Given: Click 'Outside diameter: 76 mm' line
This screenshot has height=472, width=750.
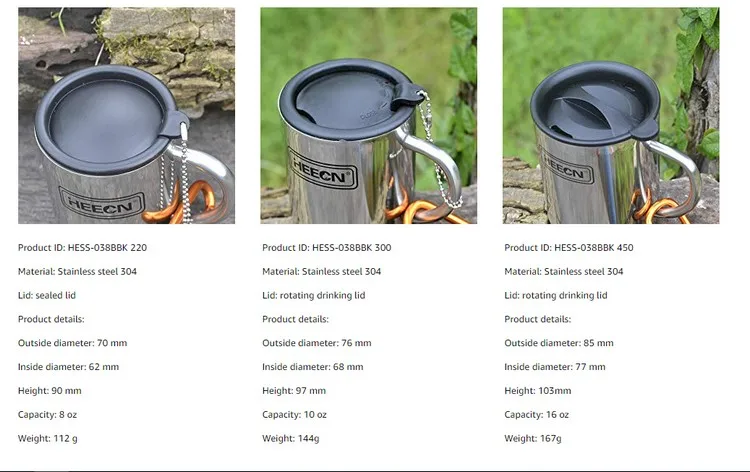Looking at the screenshot, I should coord(317,343).
